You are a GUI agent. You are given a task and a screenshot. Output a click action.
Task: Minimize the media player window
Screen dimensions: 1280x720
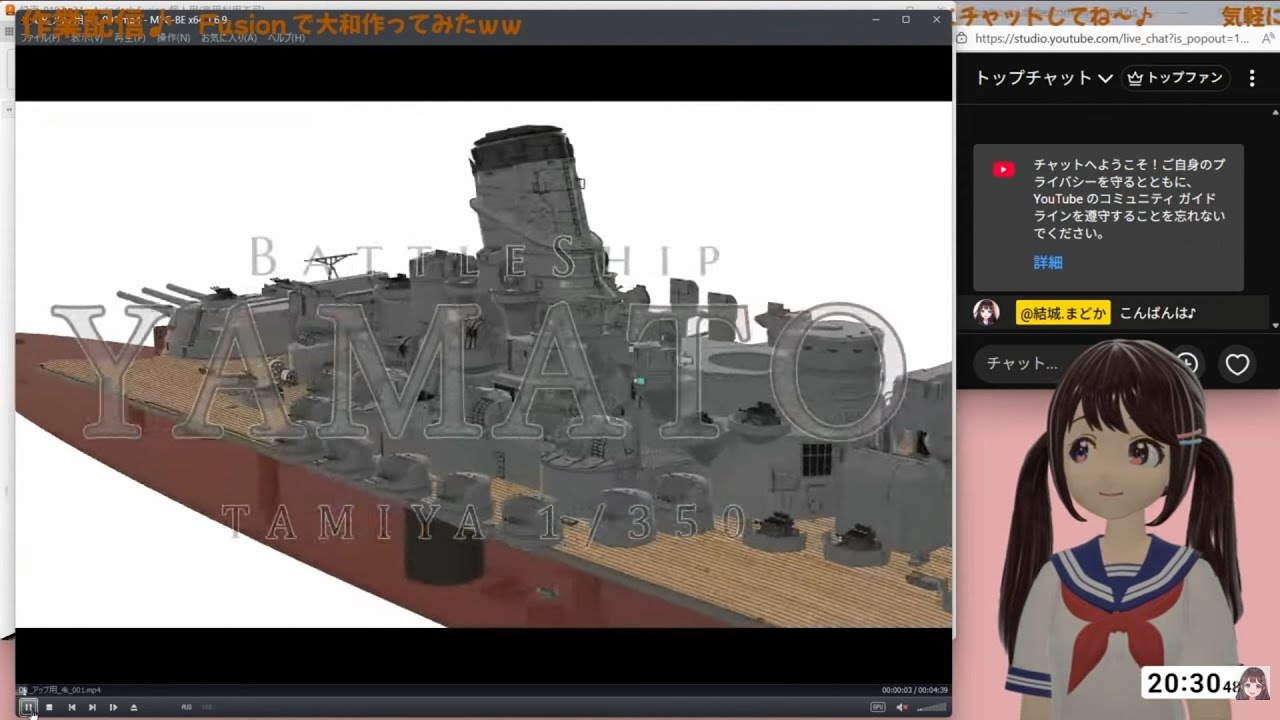(x=876, y=19)
